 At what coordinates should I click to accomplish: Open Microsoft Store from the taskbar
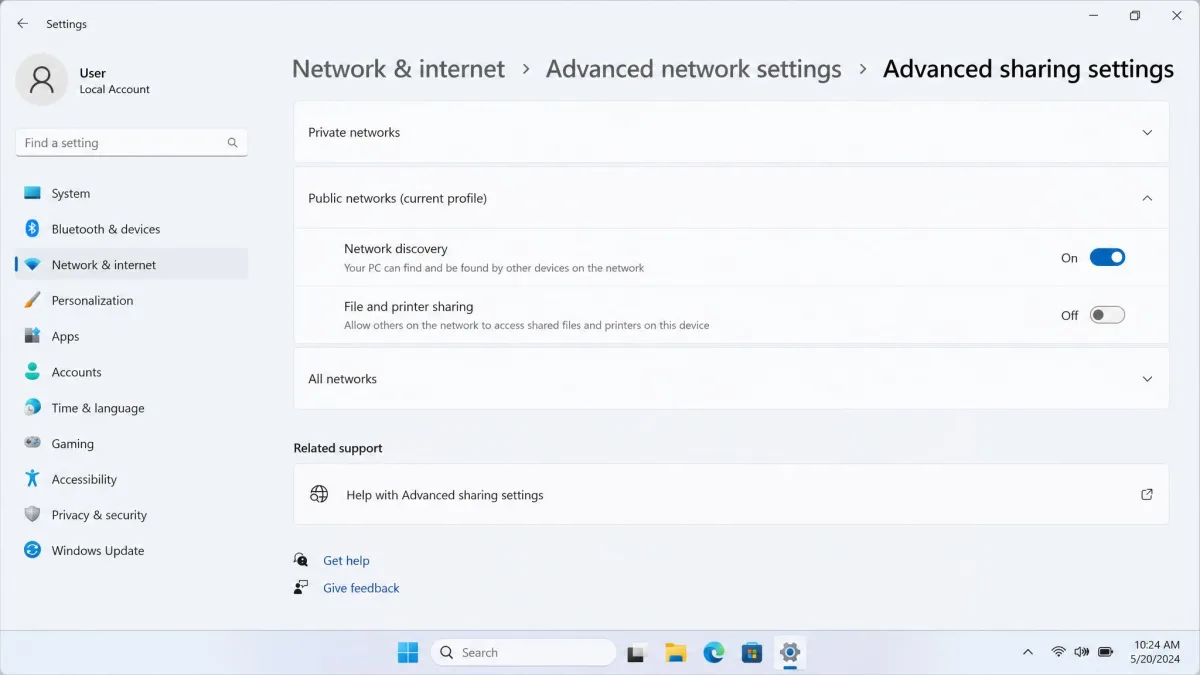coord(752,652)
